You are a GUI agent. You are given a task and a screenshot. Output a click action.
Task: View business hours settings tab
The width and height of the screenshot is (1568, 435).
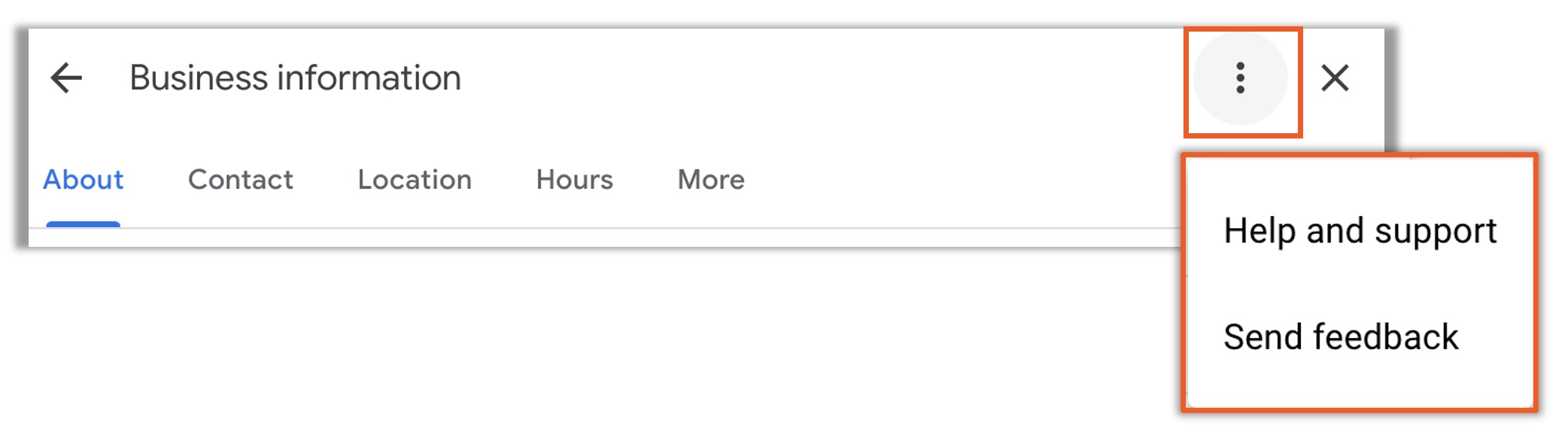(574, 180)
